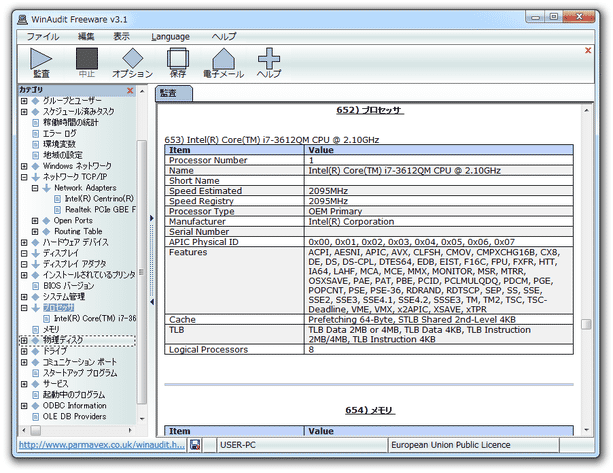The image size is (613, 473).
Task: Click category tree scroll up arrow
Action: (142, 91)
